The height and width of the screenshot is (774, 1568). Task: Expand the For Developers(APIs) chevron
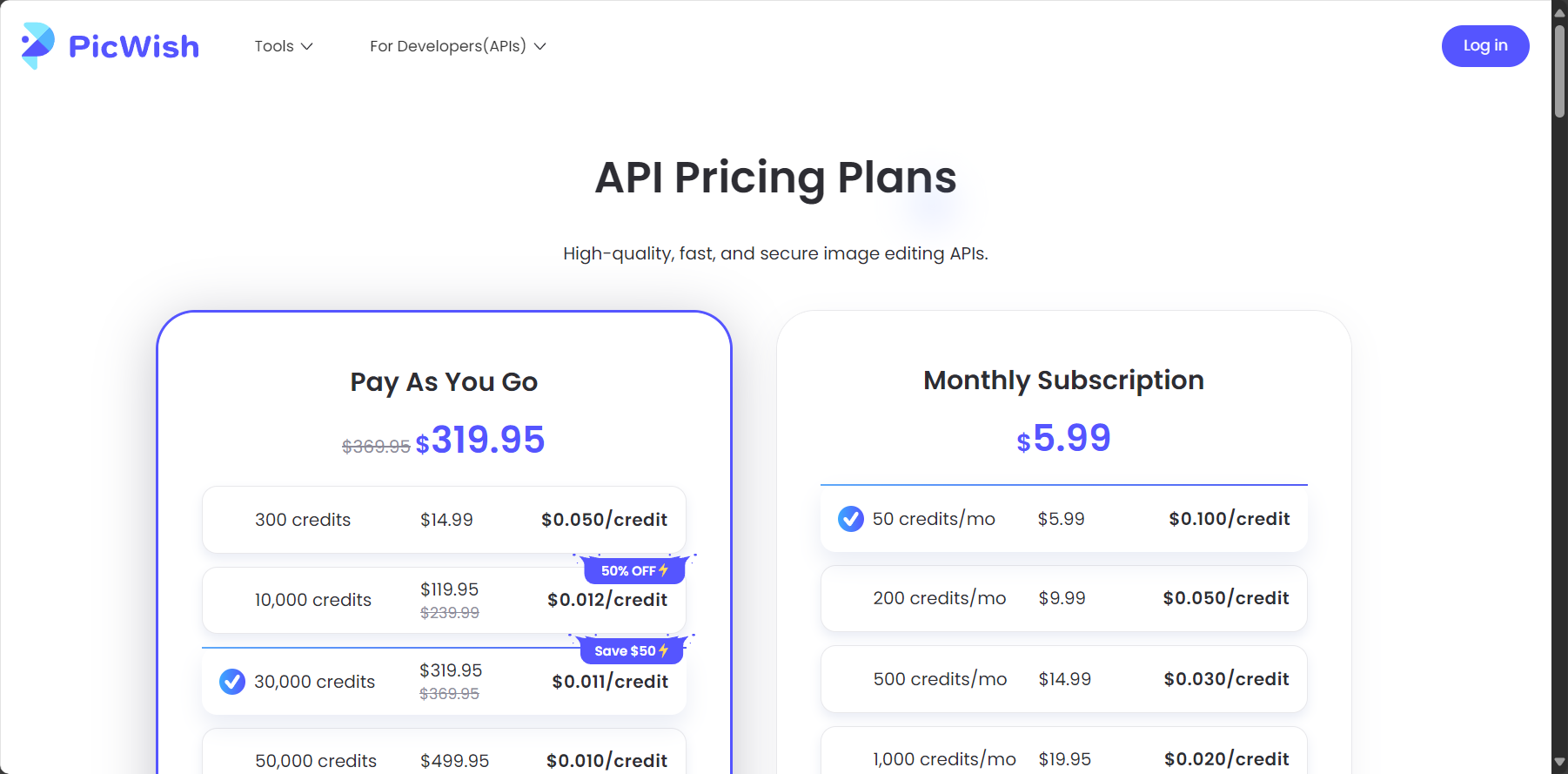coord(539,46)
